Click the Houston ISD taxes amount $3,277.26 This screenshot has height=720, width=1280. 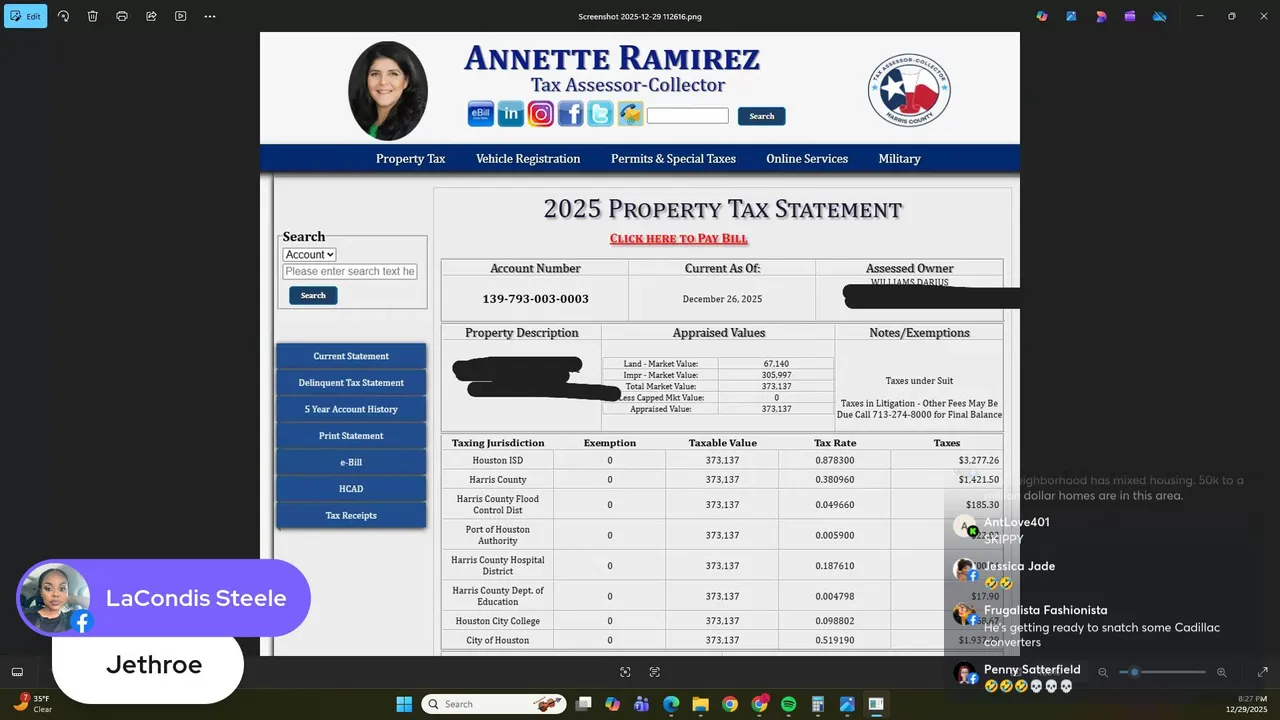(978, 461)
